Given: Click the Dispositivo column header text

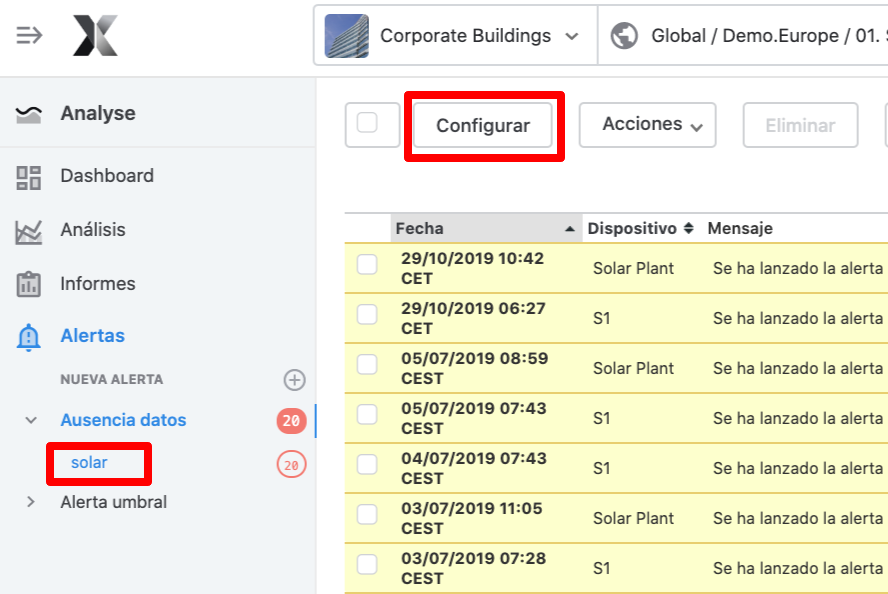Looking at the screenshot, I should (x=632, y=228).
